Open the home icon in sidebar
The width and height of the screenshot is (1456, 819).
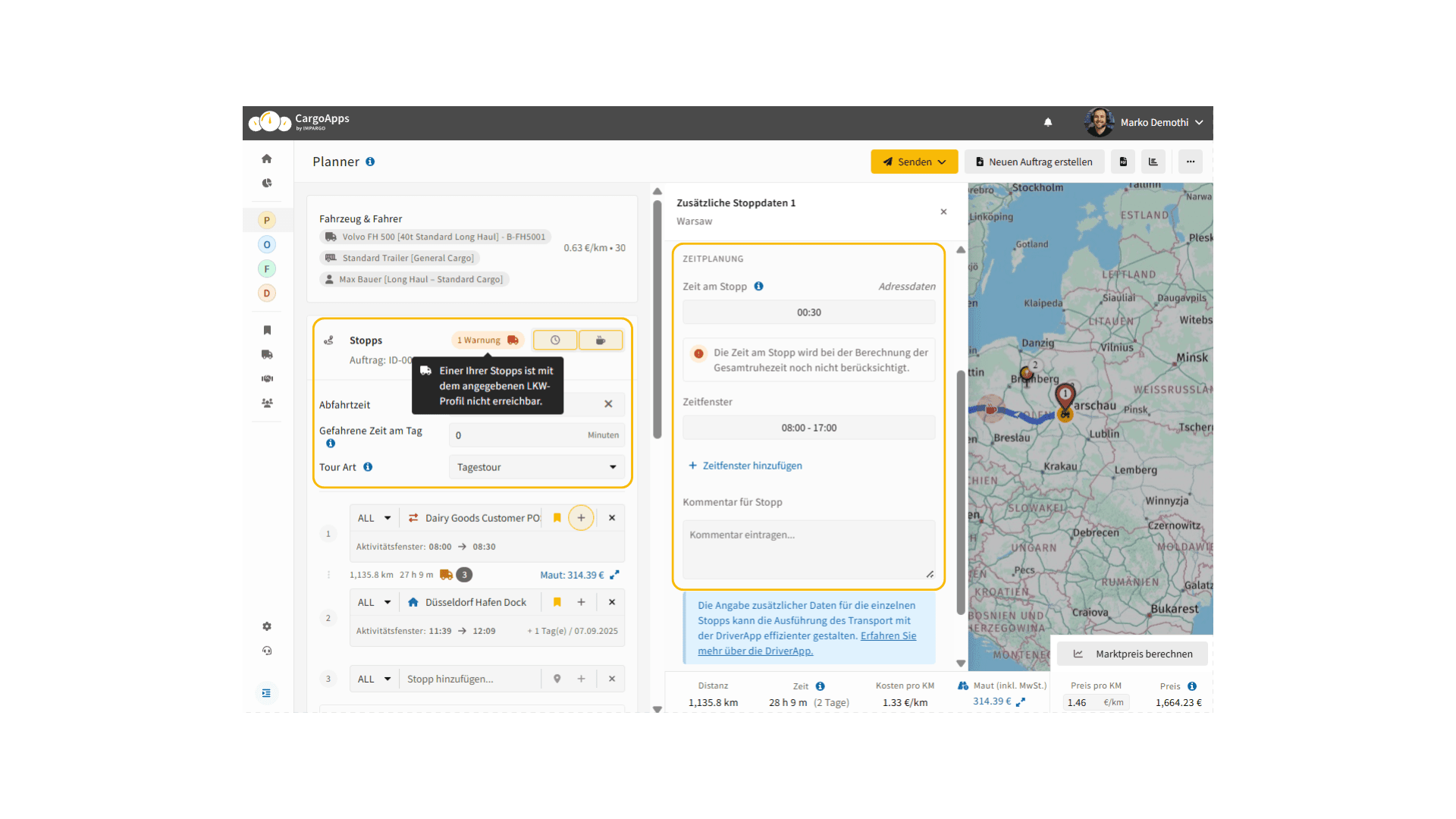tap(267, 158)
